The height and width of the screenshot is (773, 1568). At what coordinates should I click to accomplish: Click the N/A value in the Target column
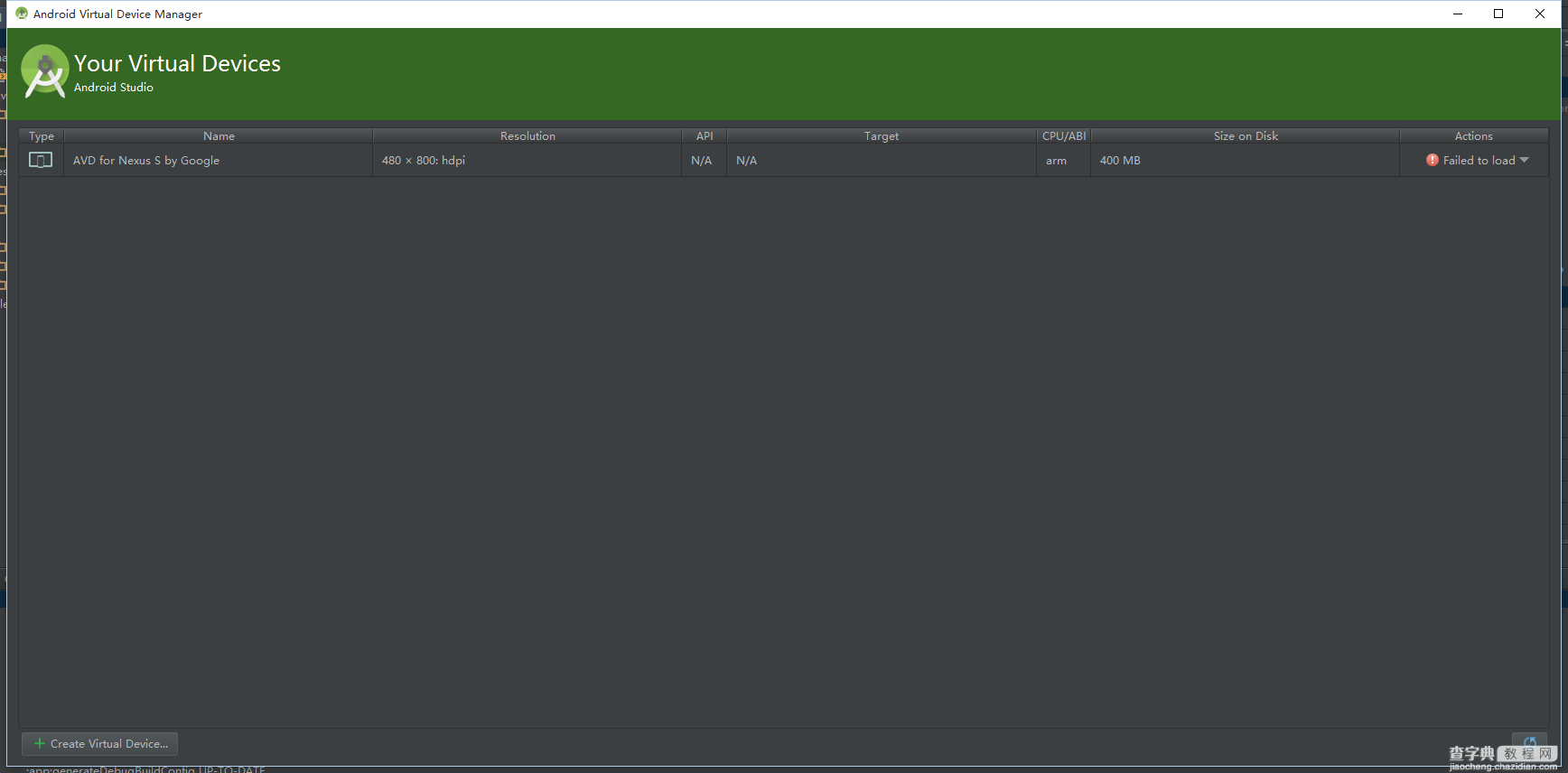pyautogui.click(x=747, y=161)
